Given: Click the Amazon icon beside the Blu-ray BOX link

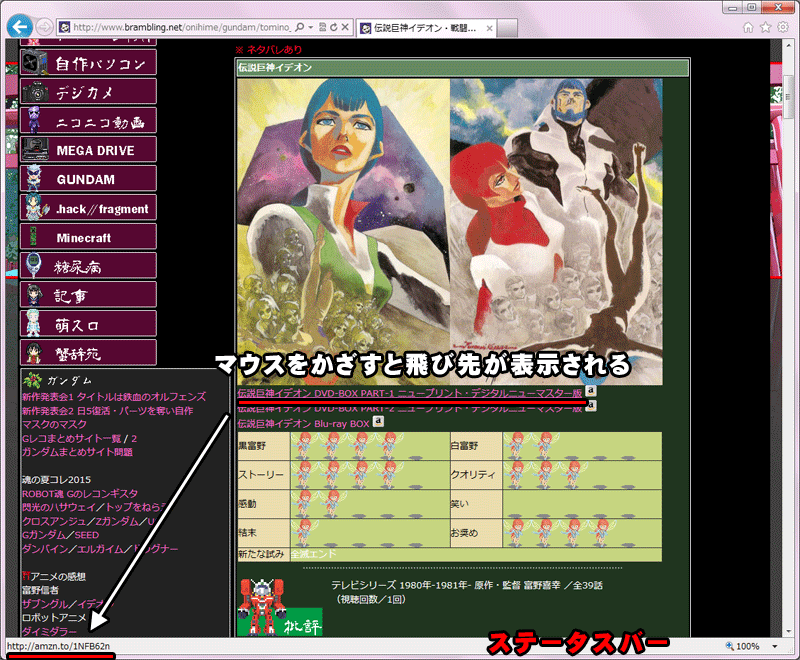Looking at the screenshot, I should click(x=378, y=421).
